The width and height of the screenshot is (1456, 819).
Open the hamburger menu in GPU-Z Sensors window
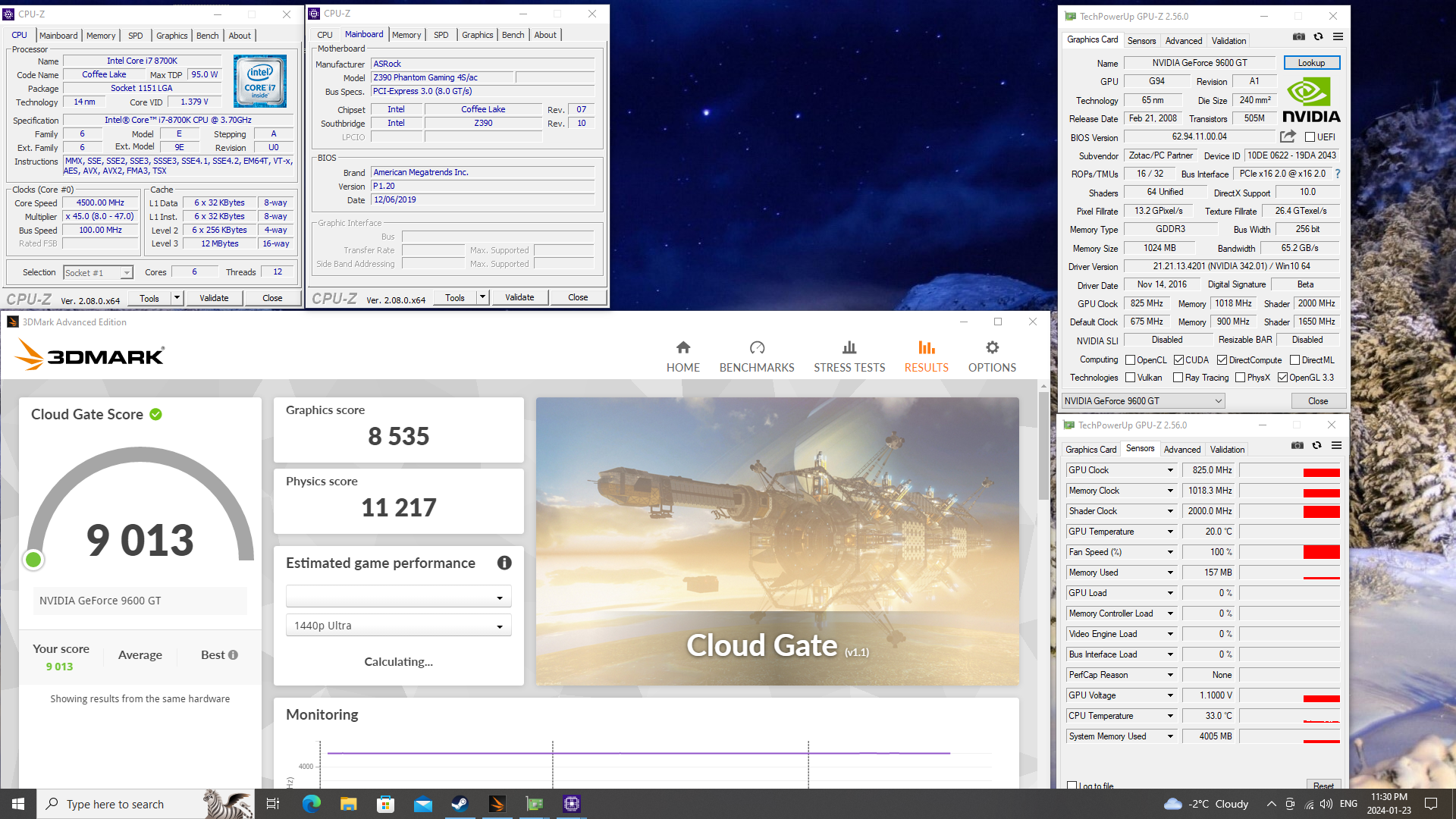[x=1336, y=445]
